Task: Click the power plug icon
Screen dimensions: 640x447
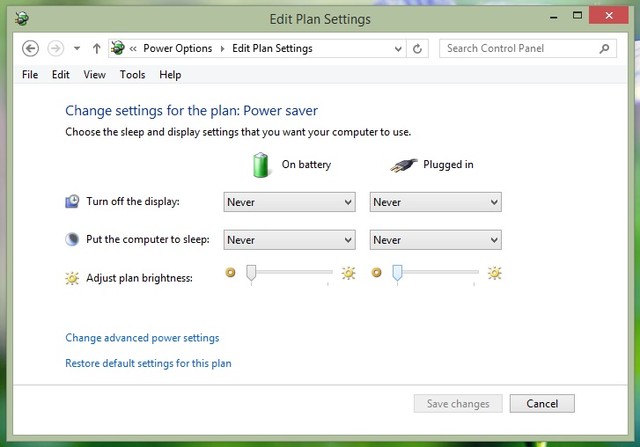Action: 404,165
